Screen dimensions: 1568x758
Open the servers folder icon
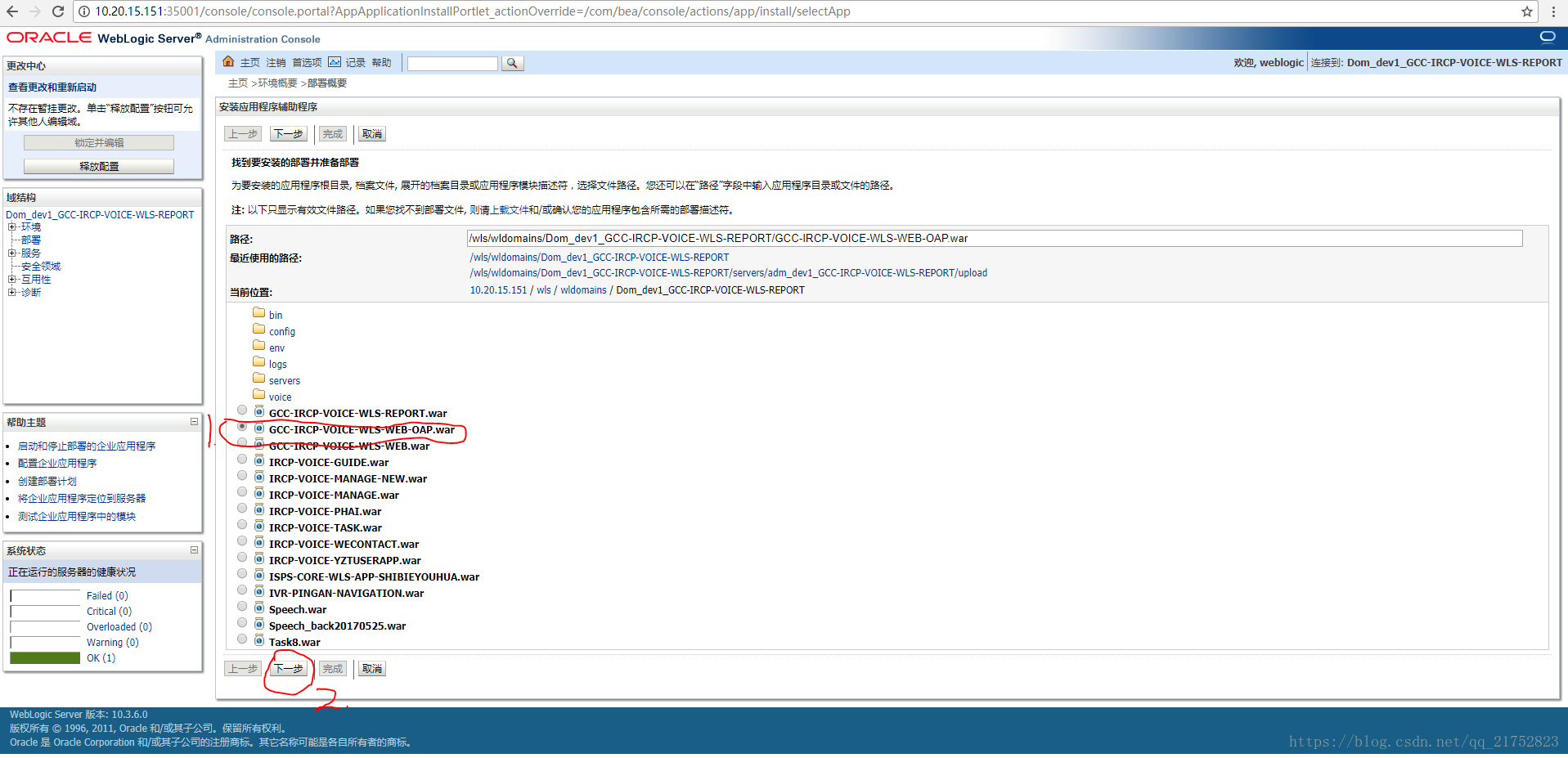coord(259,379)
